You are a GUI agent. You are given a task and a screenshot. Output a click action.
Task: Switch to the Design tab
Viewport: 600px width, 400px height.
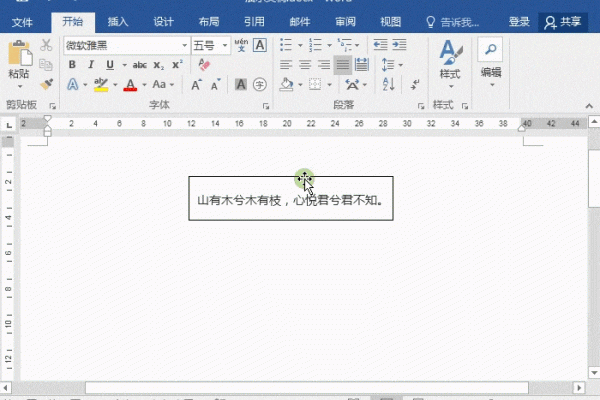[163, 22]
